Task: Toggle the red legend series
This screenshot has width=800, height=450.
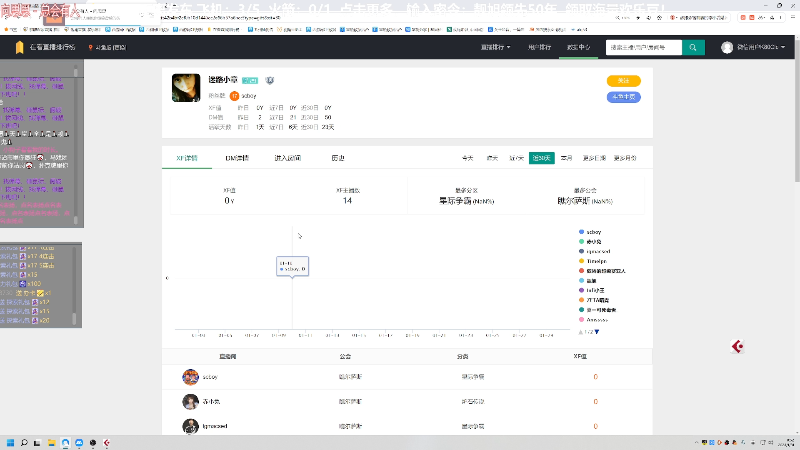Action: (x=602, y=271)
